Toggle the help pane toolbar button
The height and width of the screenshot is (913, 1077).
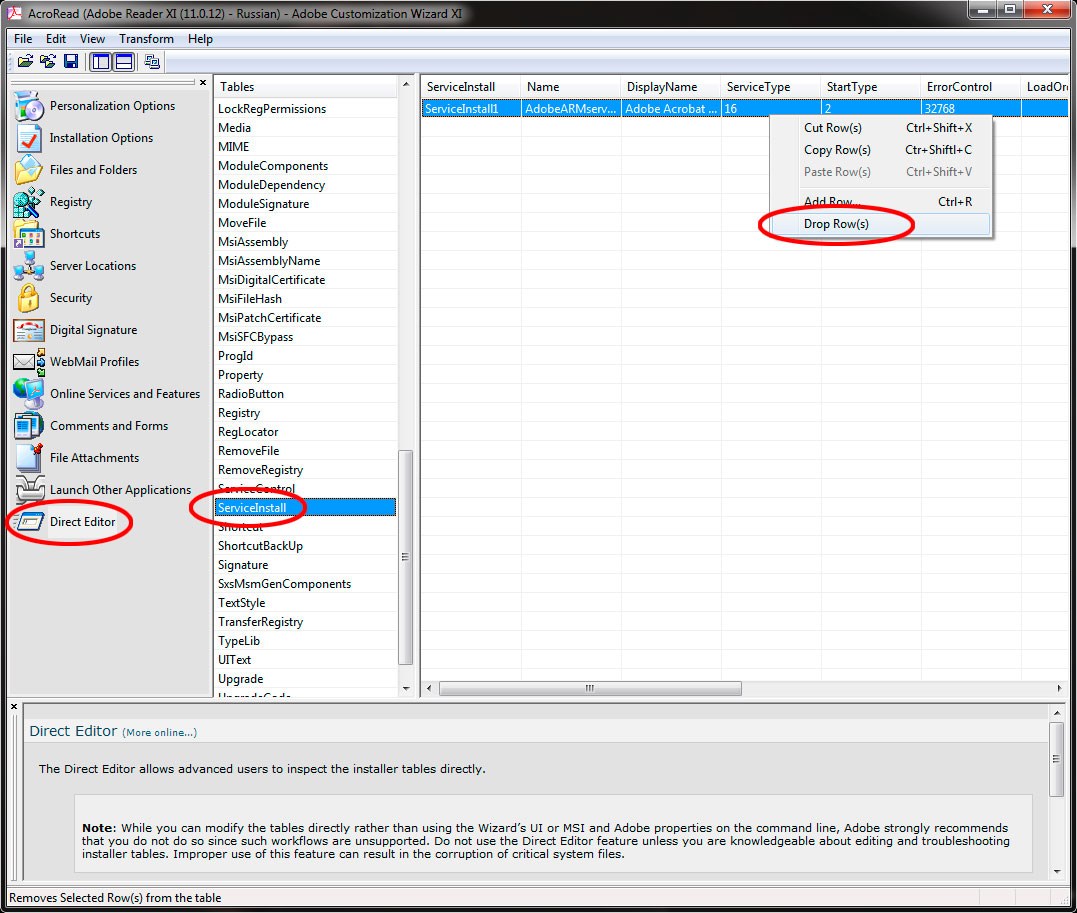click(124, 62)
